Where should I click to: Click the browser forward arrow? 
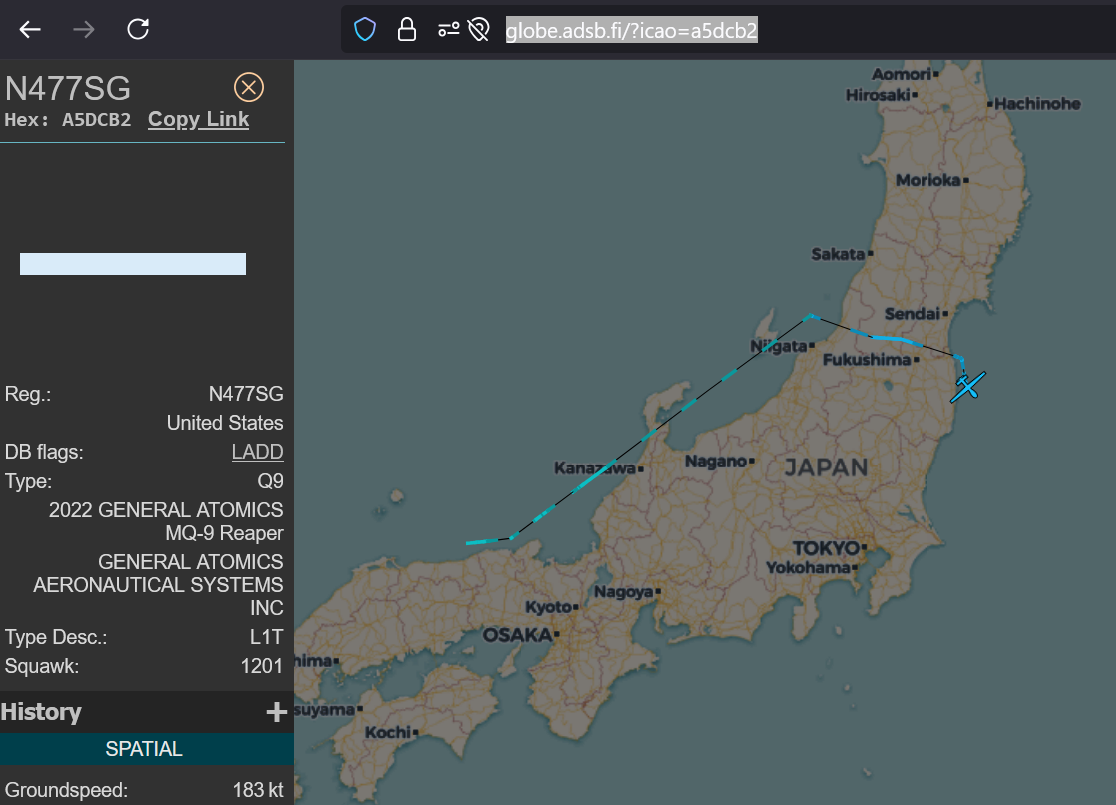point(84,29)
